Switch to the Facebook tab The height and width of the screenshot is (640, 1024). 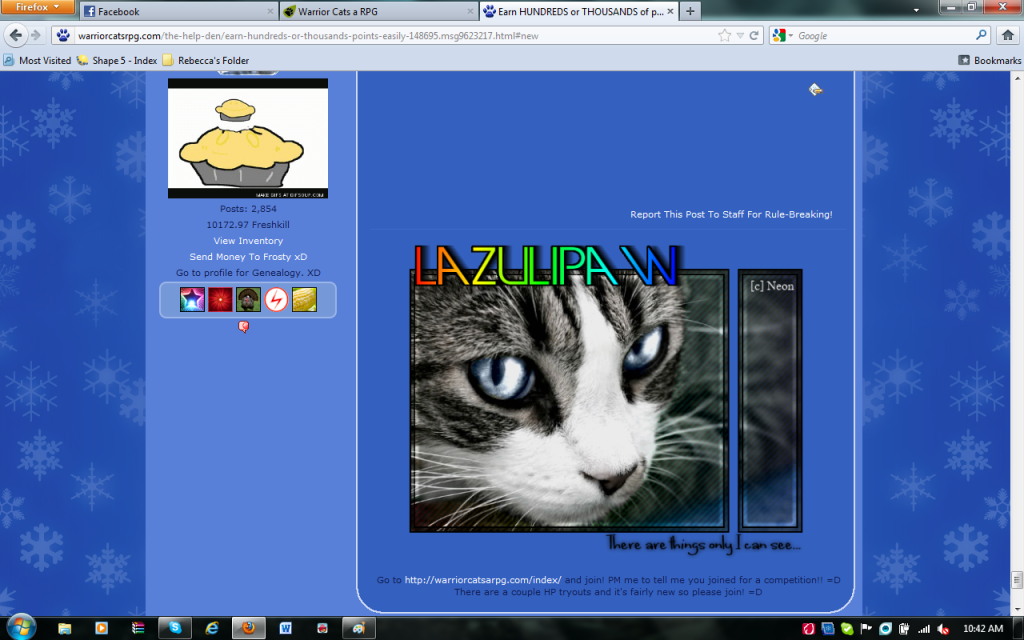pyautogui.click(x=175, y=12)
